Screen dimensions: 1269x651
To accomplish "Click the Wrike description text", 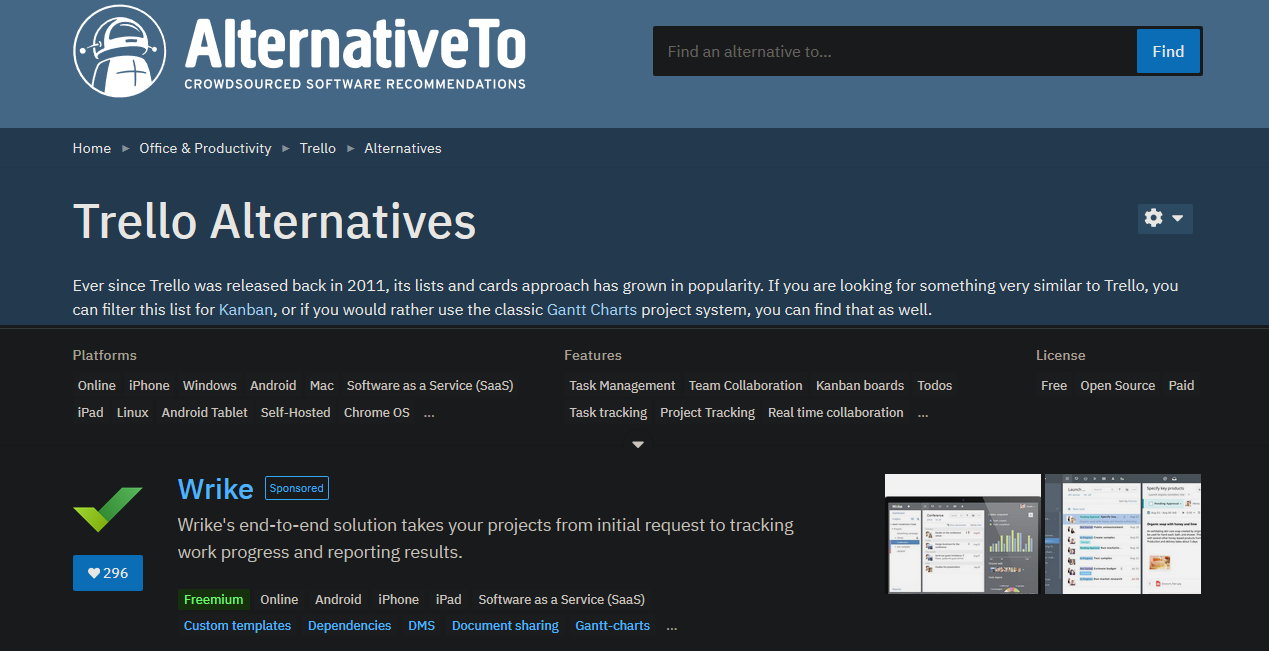I will click(486, 538).
